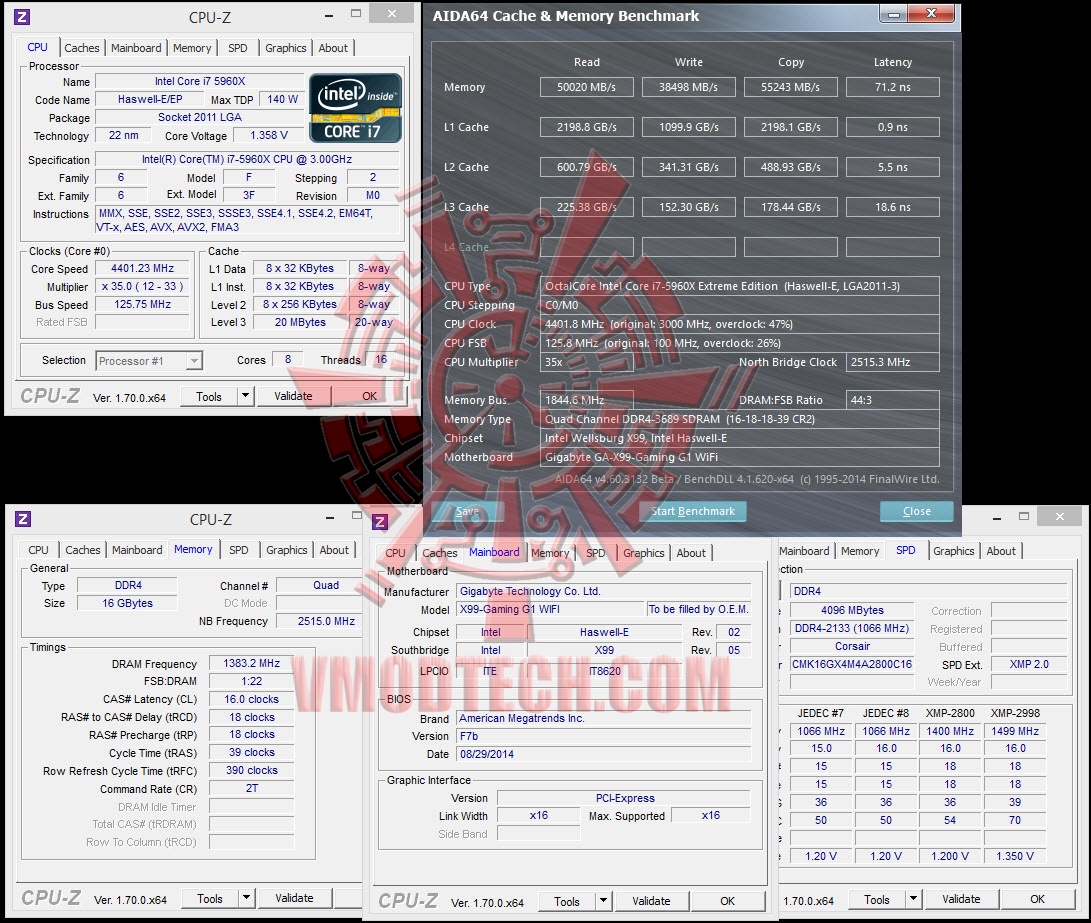Click Validate in the CPU-Z SPD window

click(961, 899)
